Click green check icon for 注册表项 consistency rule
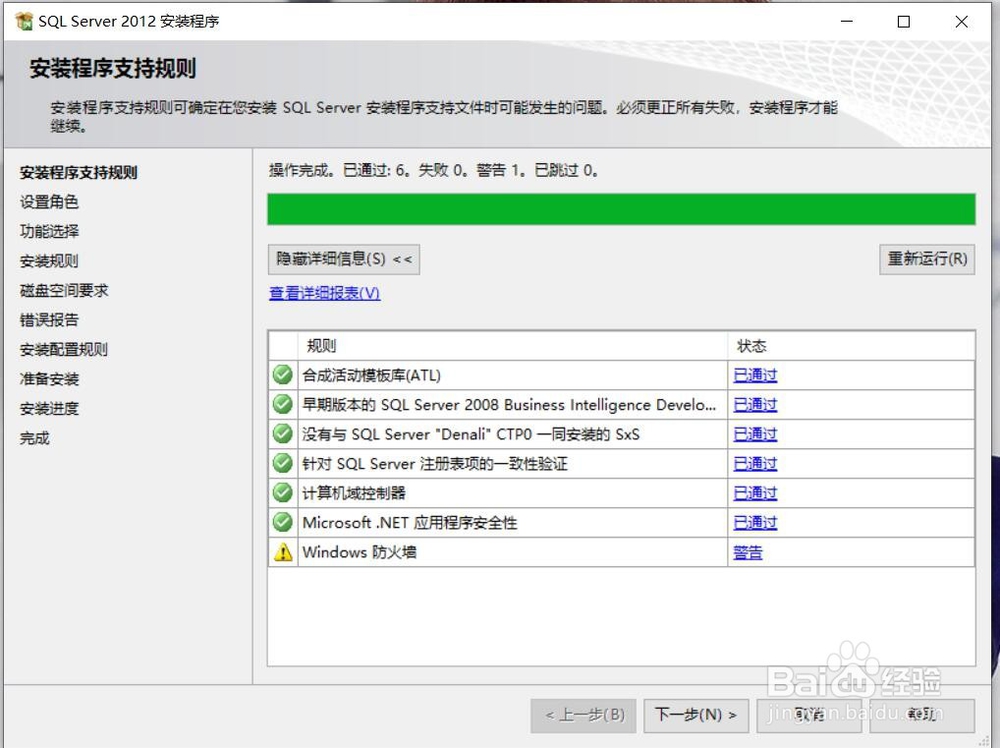The width and height of the screenshot is (1000, 748). tap(283, 463)
